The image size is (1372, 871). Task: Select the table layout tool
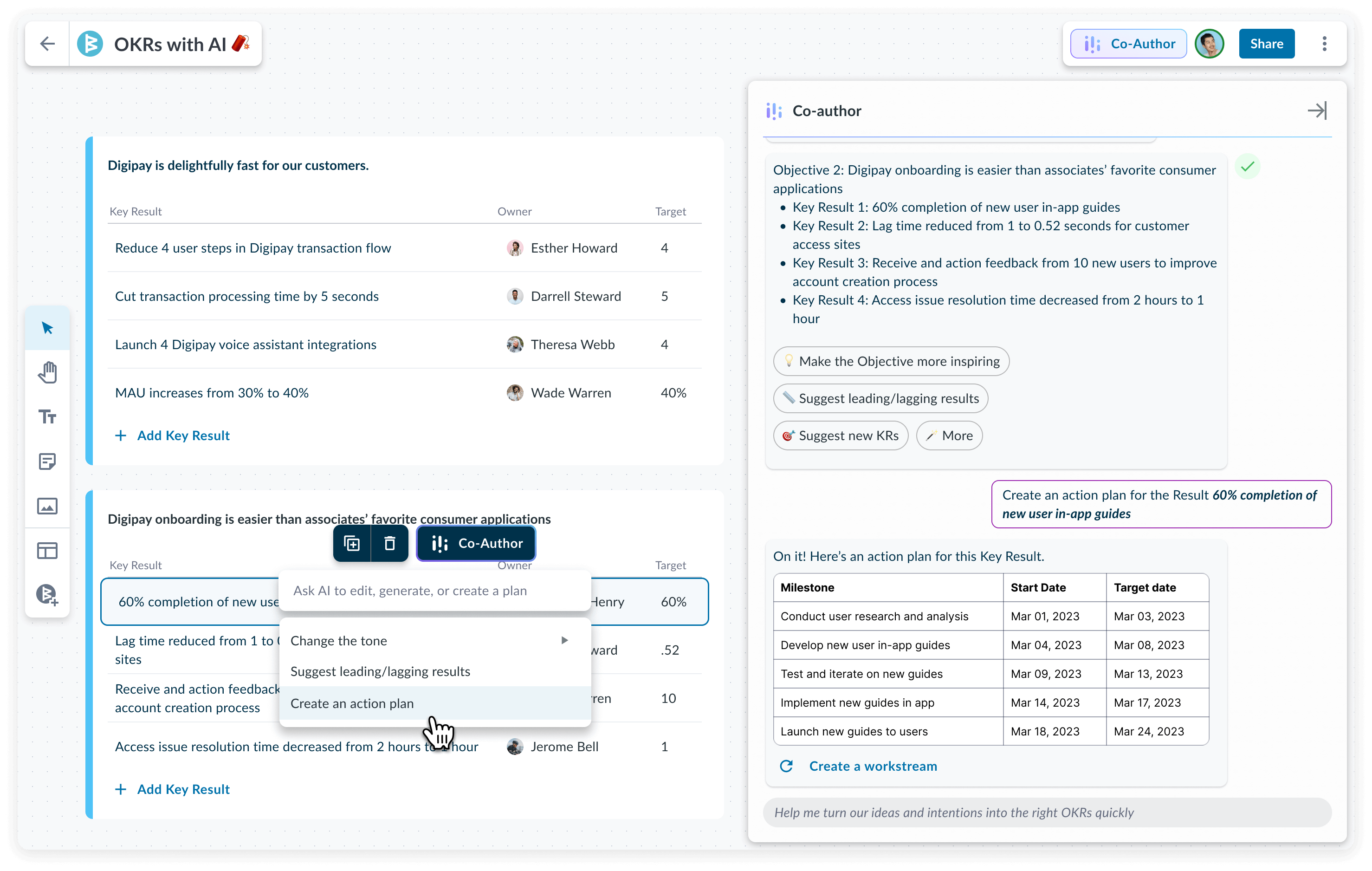[47, 550]
